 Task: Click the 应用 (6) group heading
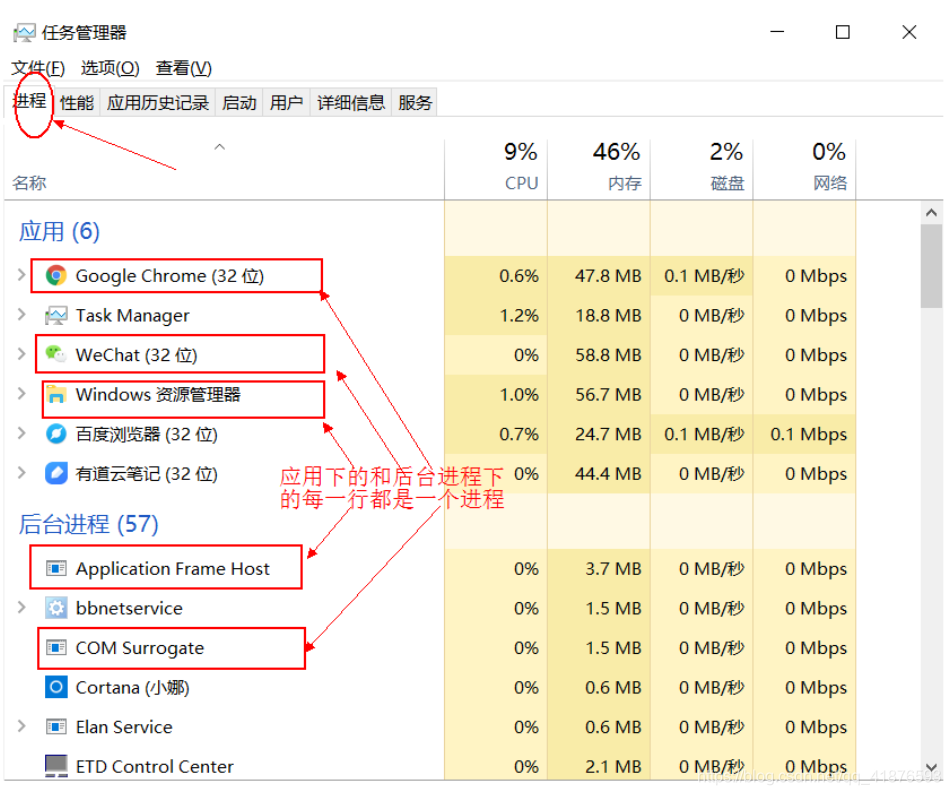[x=59, y=231]
